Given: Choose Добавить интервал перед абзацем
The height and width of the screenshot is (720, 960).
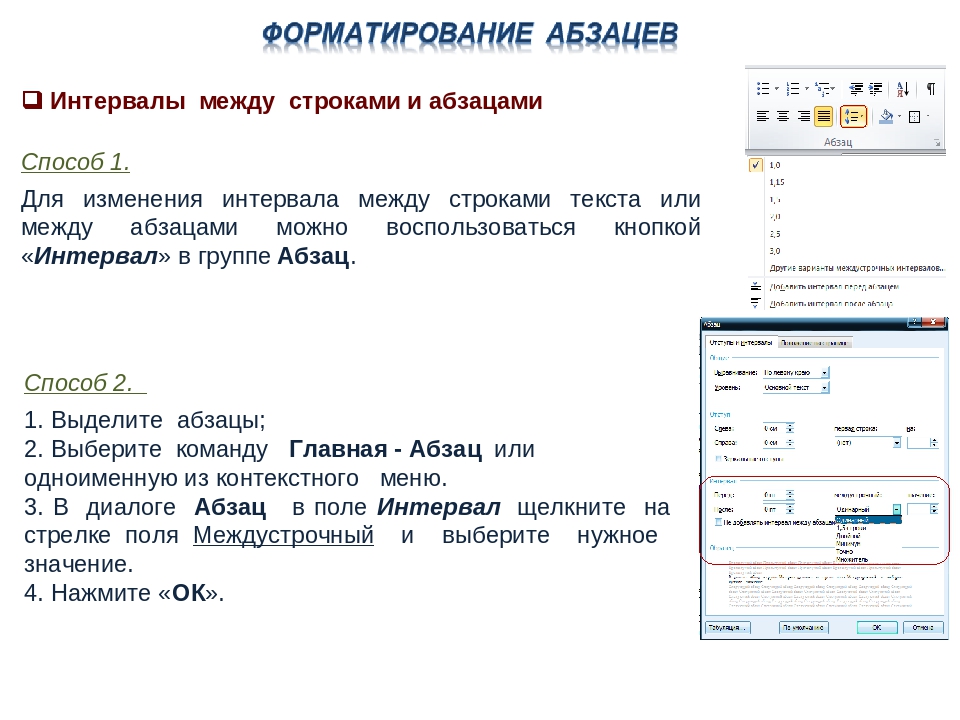Looking at the screenshot, I should [x=834, y=286].
